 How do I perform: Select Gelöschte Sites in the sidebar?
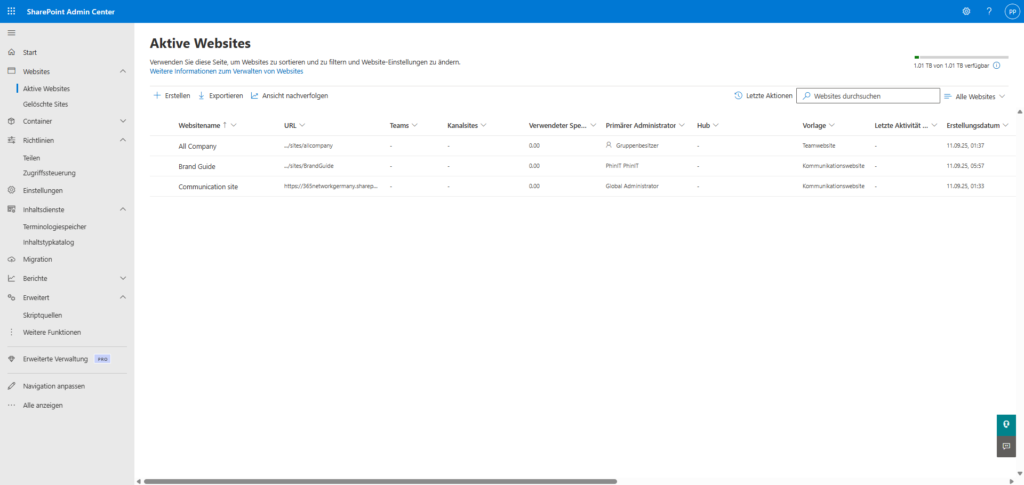tap(45, 104)
